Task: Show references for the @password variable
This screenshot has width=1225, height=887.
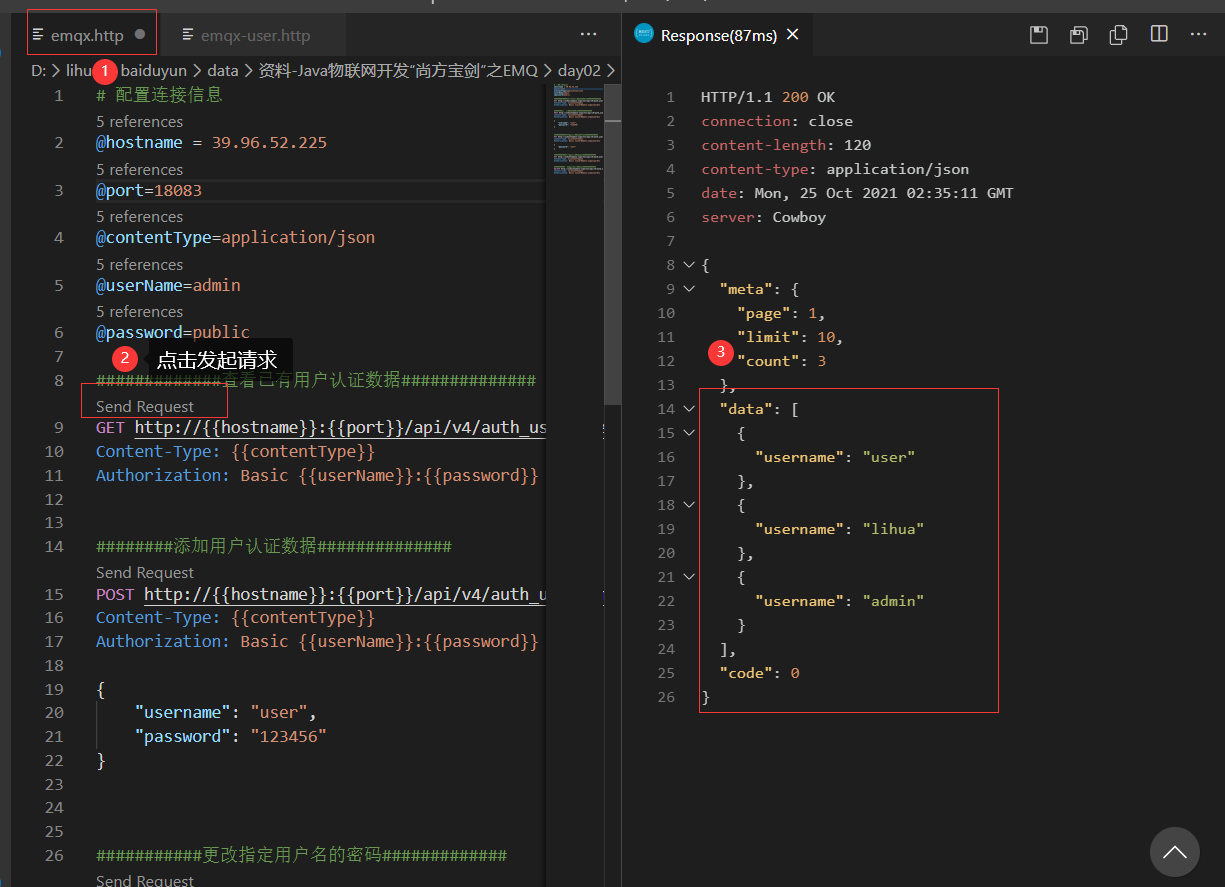Action: pyautogui.click(x=139, y=311)
